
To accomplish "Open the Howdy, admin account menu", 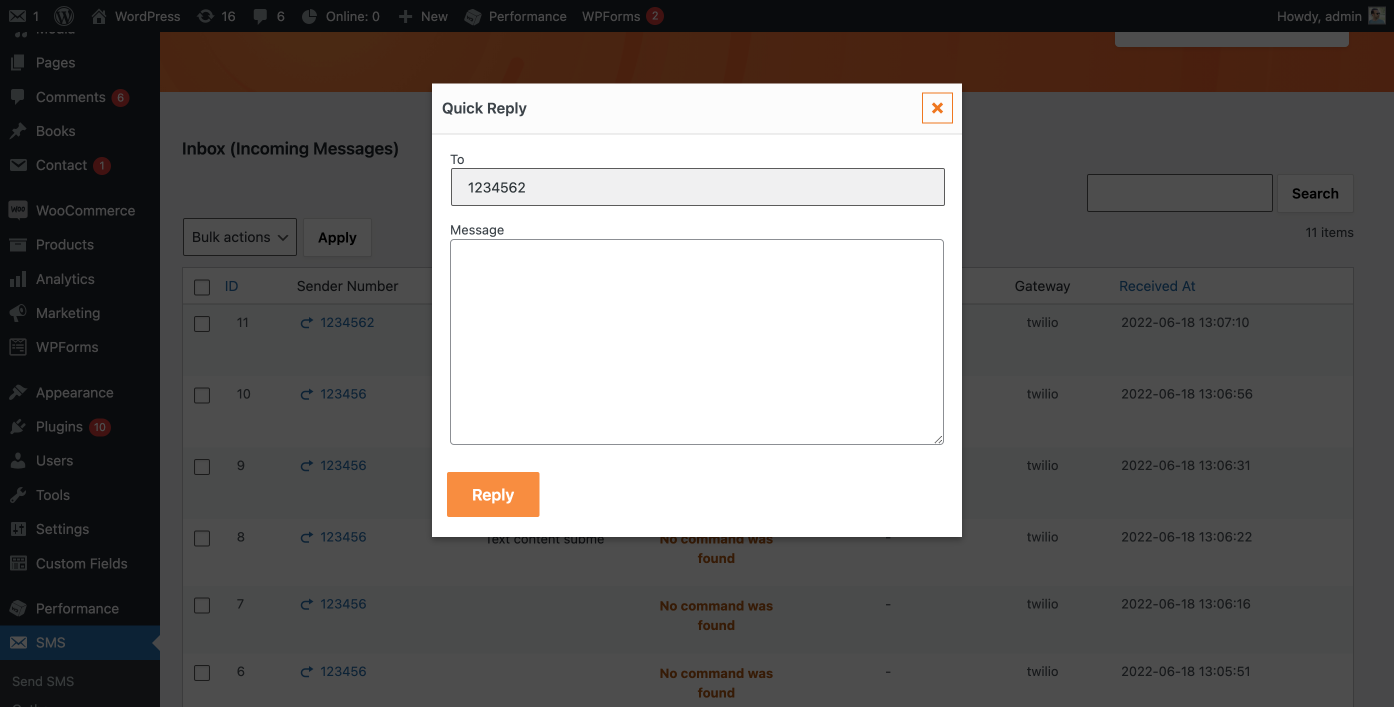I will pos(1330,16).
